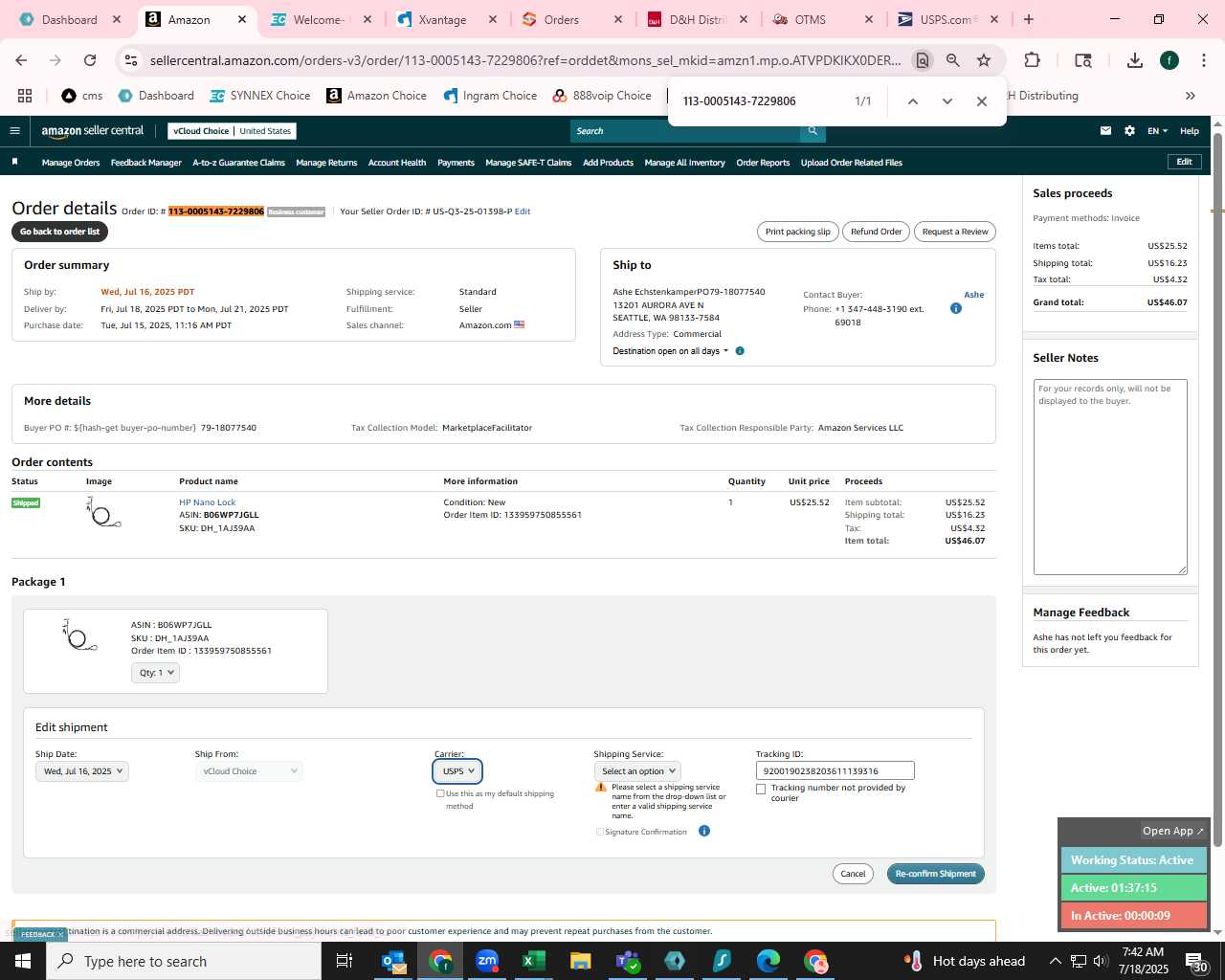Viewport: 1225px width, 980px height.
Task: Click the Tracking ID input field
Action: (835, 771)
